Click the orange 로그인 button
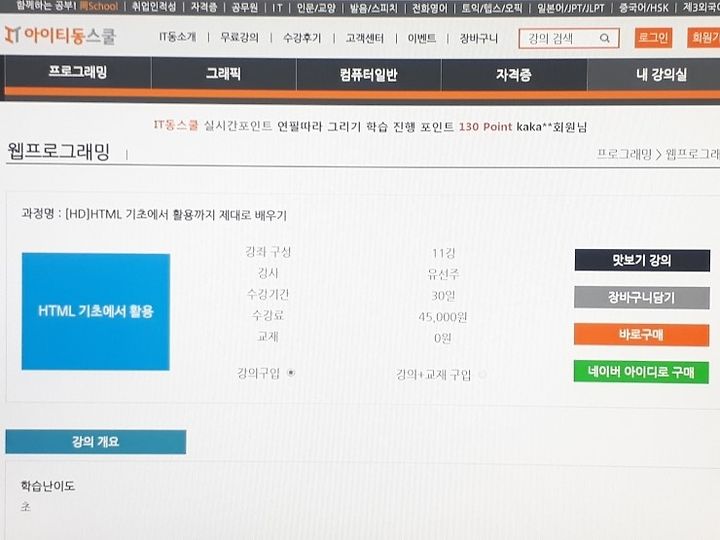This screenshot has width=720, height=540. 653,38
